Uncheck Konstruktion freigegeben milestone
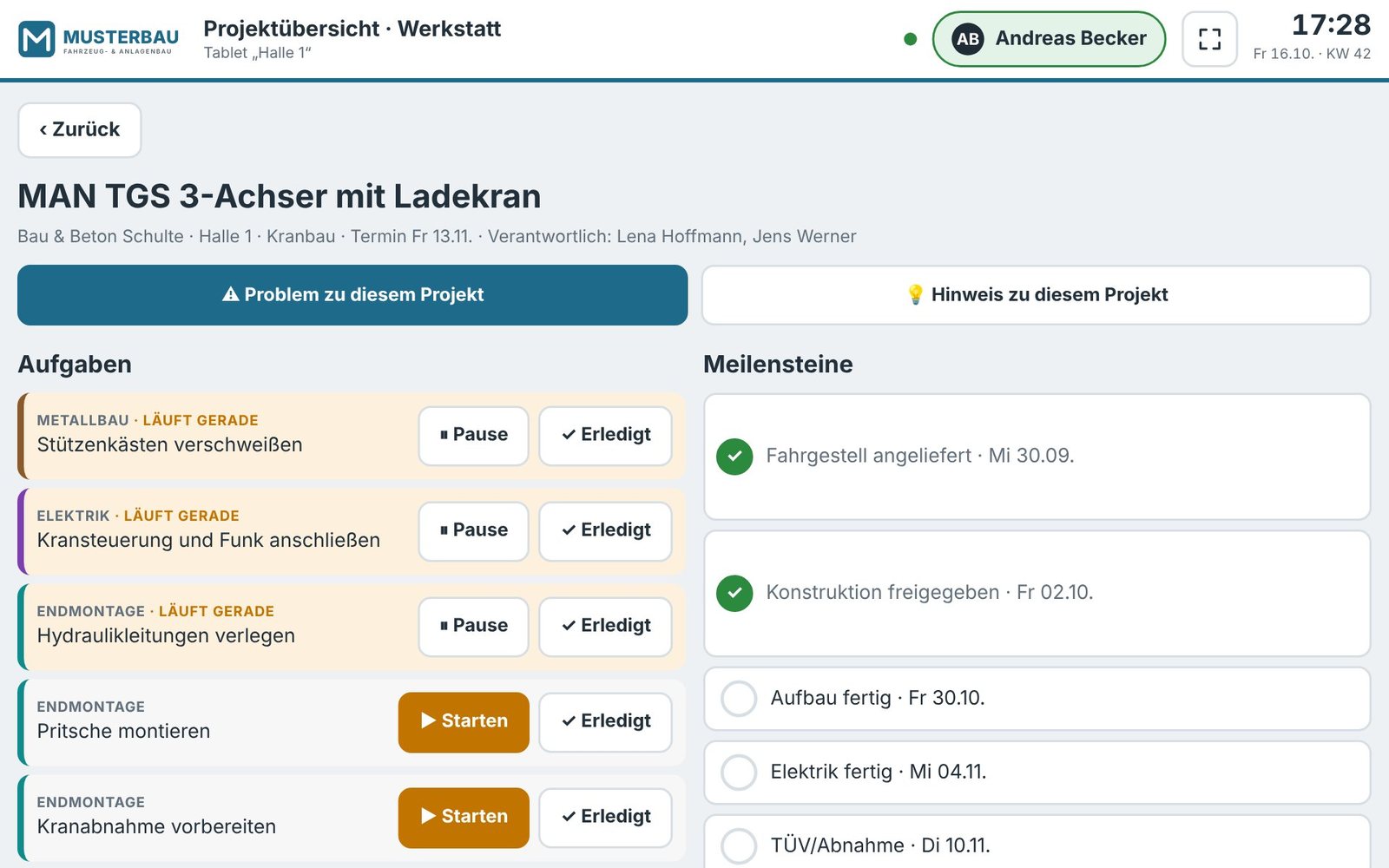The height and width of the screenshot is (868, 1389). pyautogui.click(x=734, y=593)
